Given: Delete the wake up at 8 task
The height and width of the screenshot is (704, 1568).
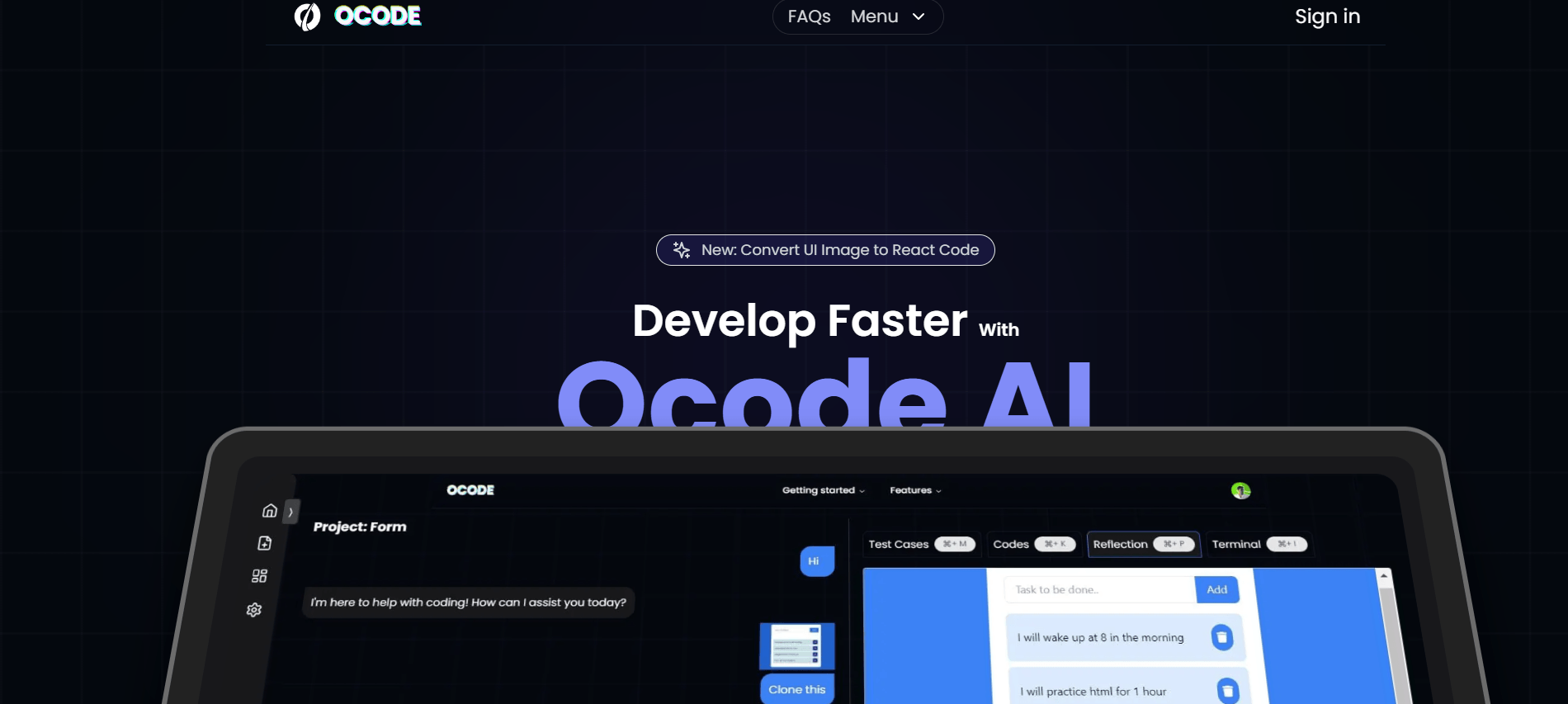Looking at the screenshot, I should pyautogui.click(x=1222, y=637).
